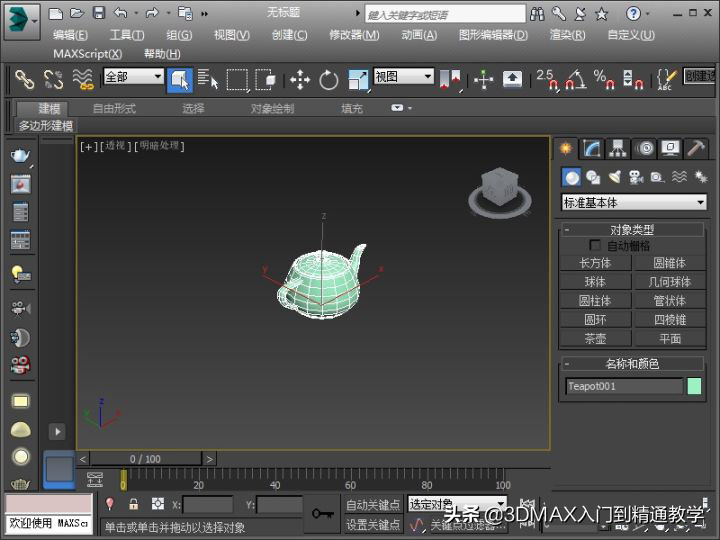The width and height of the screenshot is (720, 540).
Task: Click 茶壶 teapot button
Action: point(596,338)
